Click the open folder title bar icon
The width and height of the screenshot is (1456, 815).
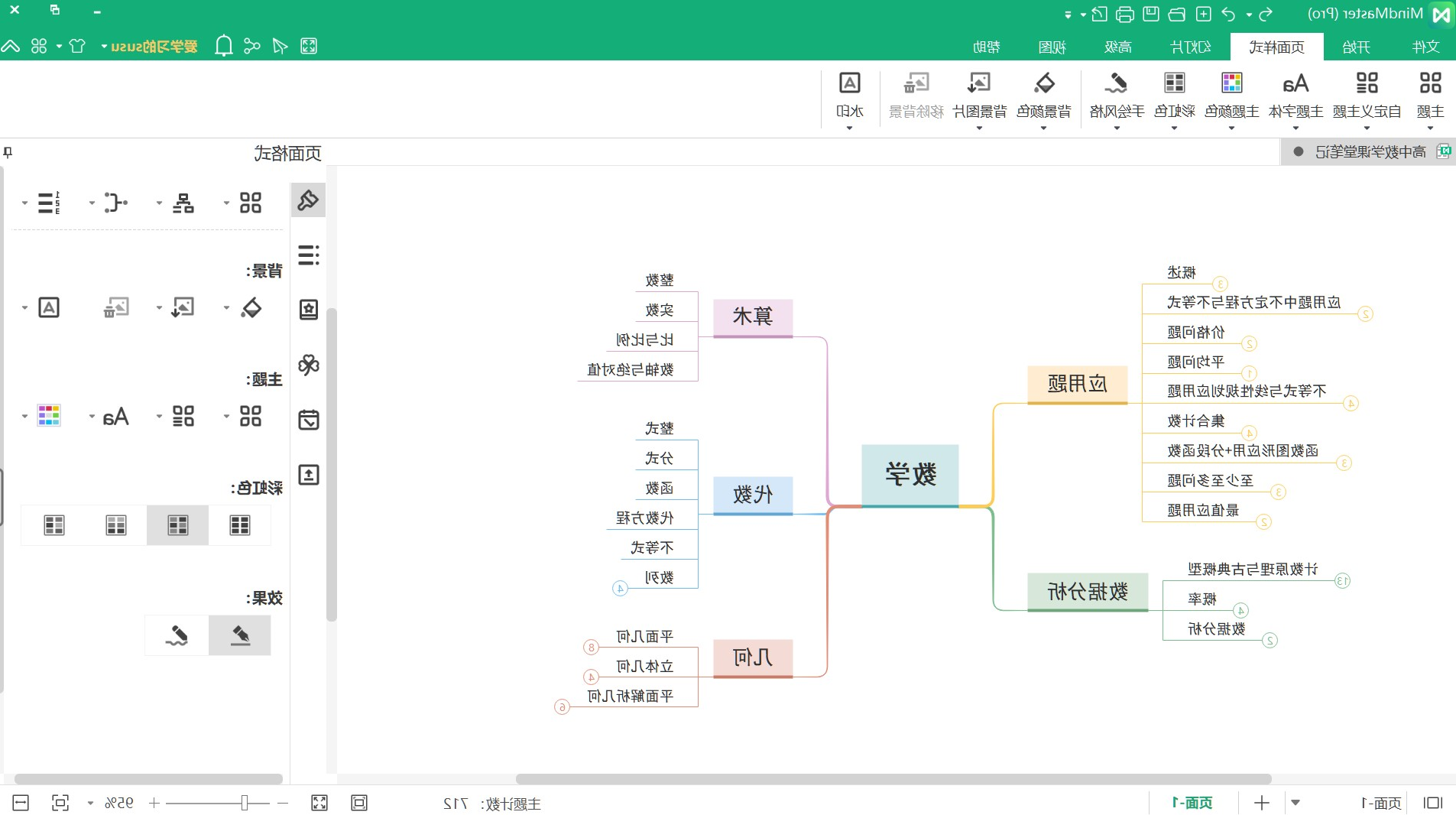(1177, 14)
